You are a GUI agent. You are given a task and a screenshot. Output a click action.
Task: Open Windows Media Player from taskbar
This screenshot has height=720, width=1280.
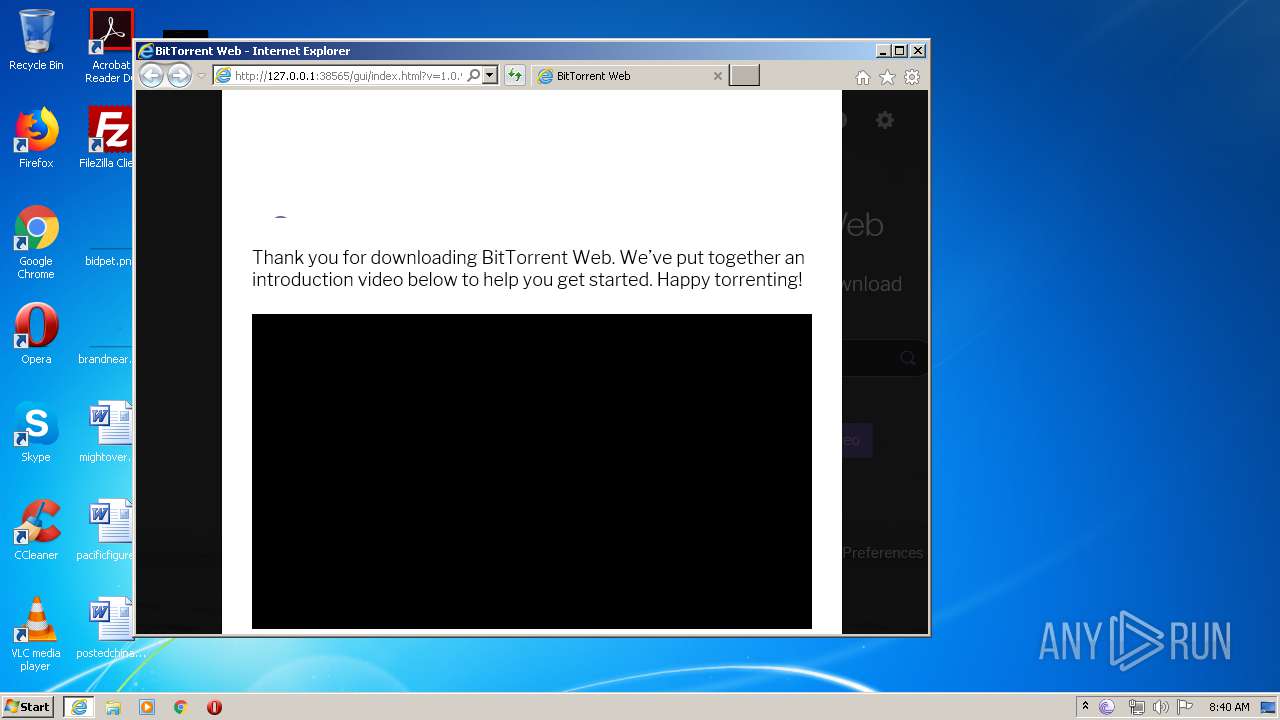coord(147,707)
